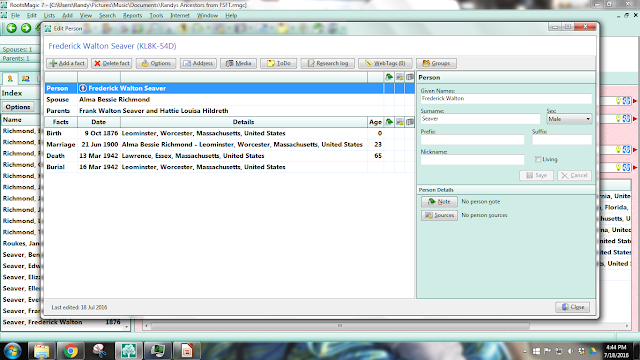
Task: Click the media column icon in Facts header
Action: tap(410, 122)
